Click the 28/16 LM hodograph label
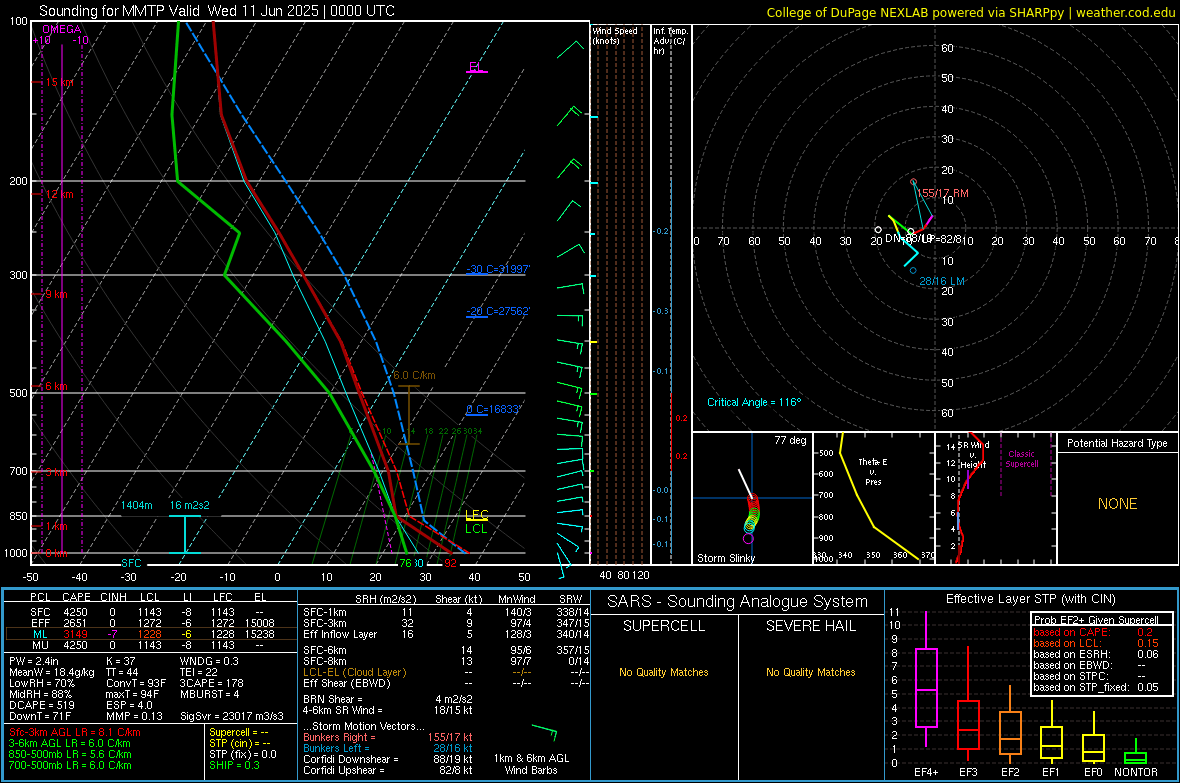Screen dimensions: 1180x783 [942, 281]
